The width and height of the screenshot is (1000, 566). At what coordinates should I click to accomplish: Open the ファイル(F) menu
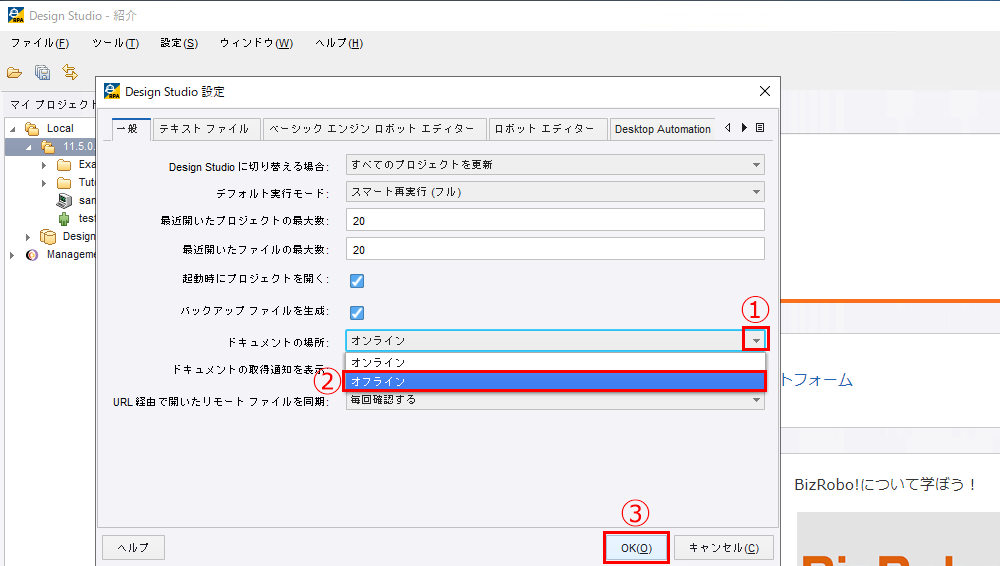tap(40, 43)
